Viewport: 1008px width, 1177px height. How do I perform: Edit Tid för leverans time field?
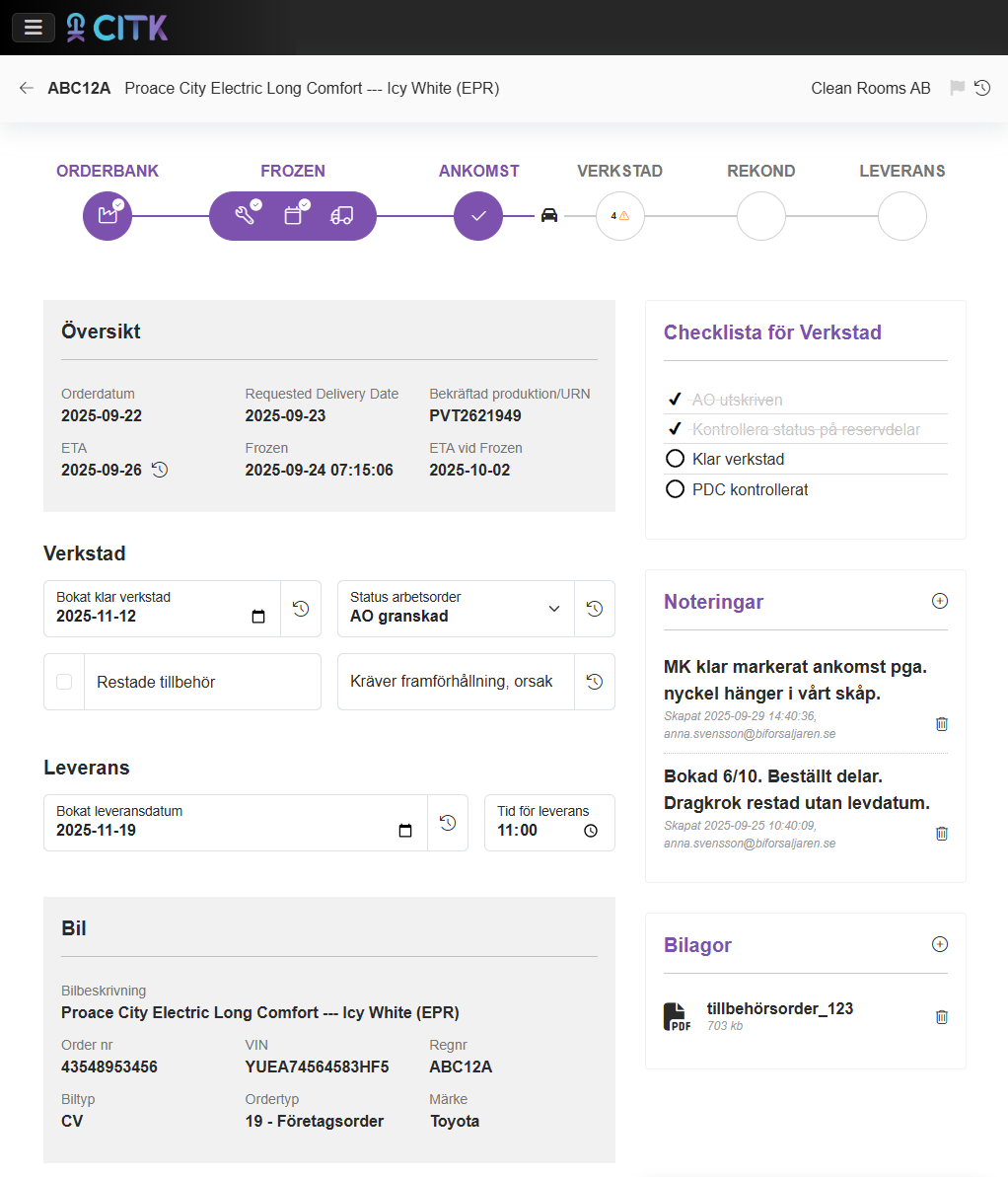(549, 823)
